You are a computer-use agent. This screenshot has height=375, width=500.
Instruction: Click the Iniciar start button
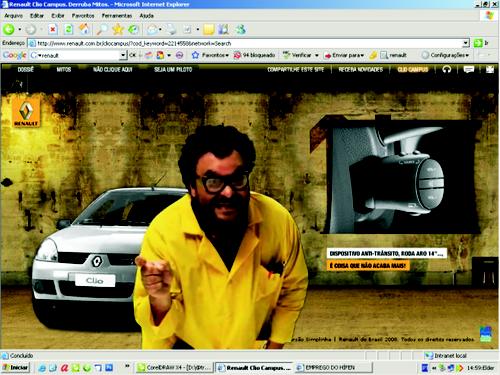coord(16,368)
